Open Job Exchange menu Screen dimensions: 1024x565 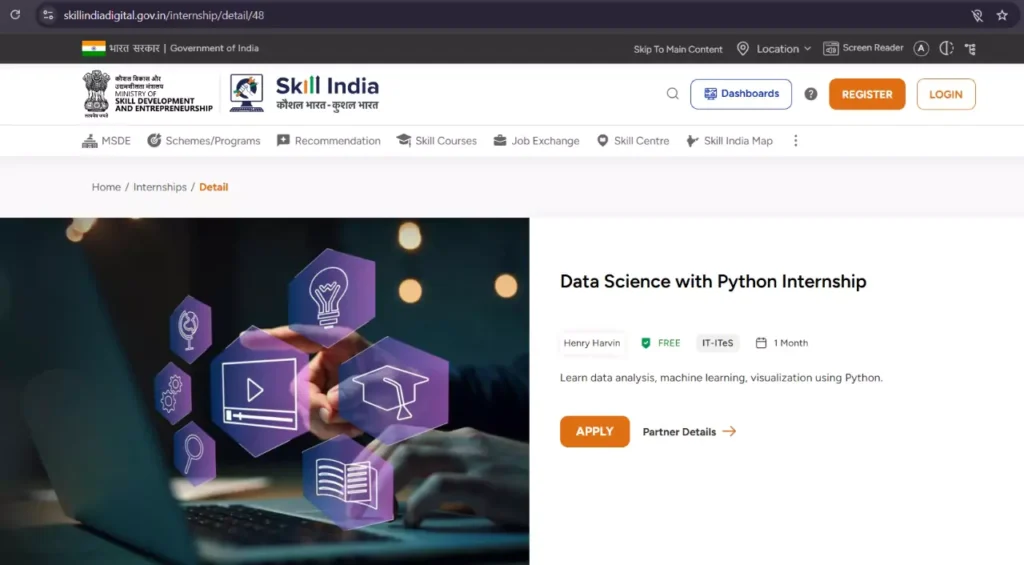pyautogui.click(x=536, y=140)
